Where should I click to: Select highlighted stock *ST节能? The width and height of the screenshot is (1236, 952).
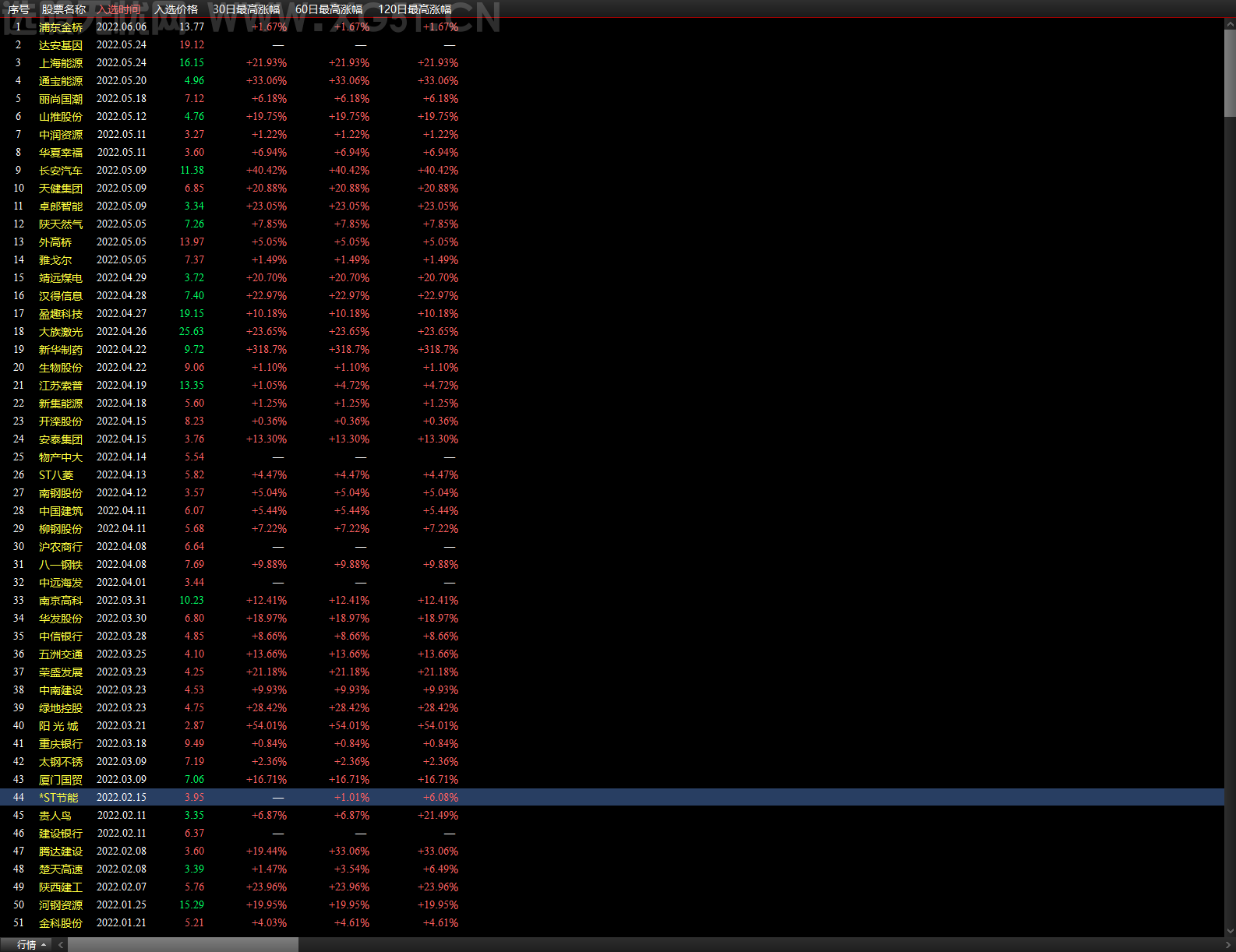point(58,798)
